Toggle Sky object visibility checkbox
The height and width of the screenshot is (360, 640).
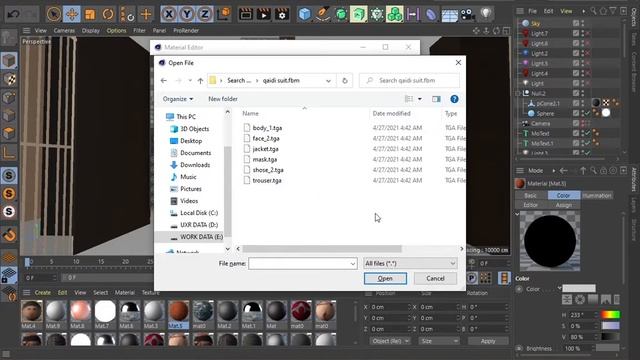pos(576,23)
